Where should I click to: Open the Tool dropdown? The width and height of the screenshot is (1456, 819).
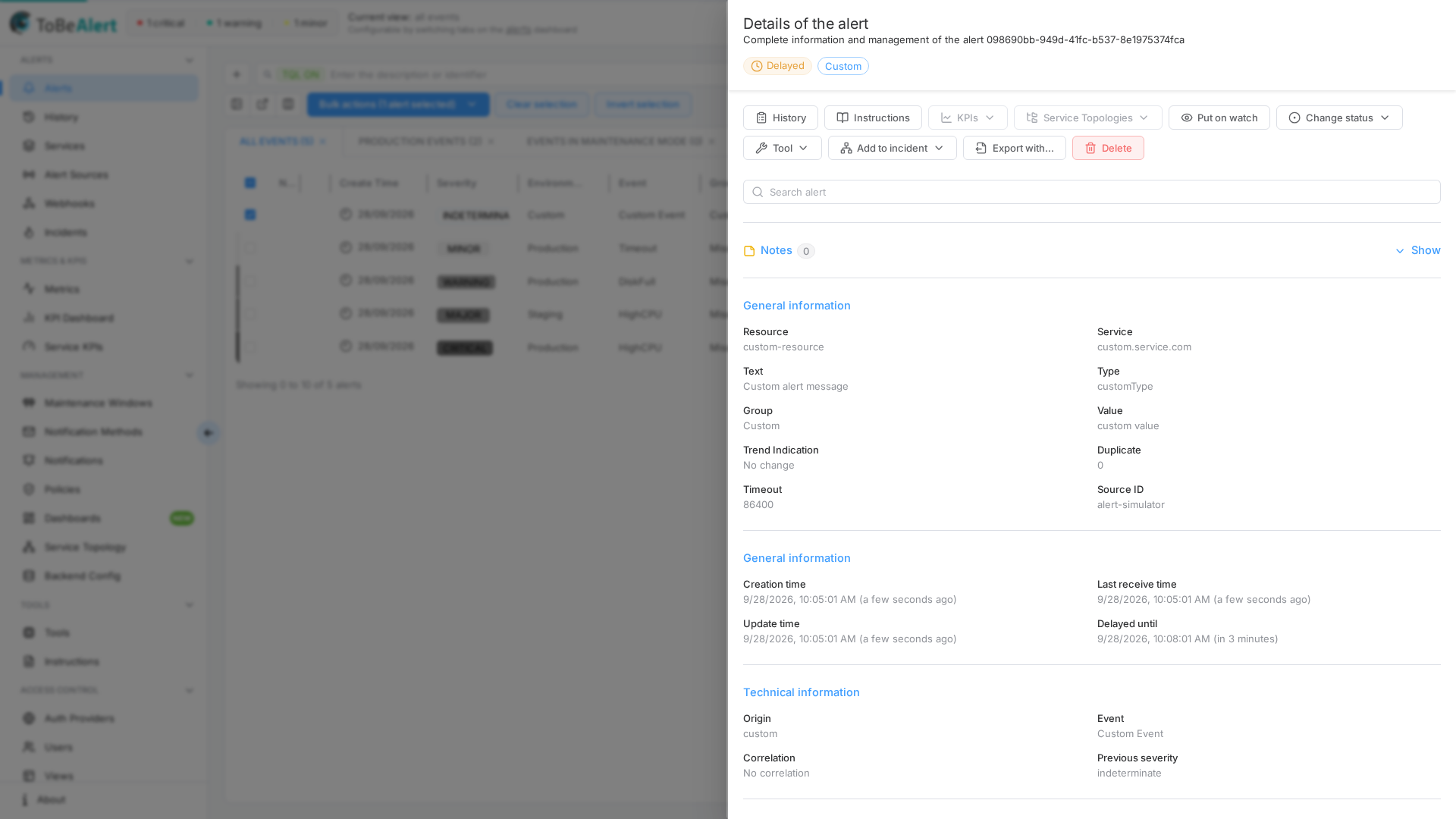(782, 148)
